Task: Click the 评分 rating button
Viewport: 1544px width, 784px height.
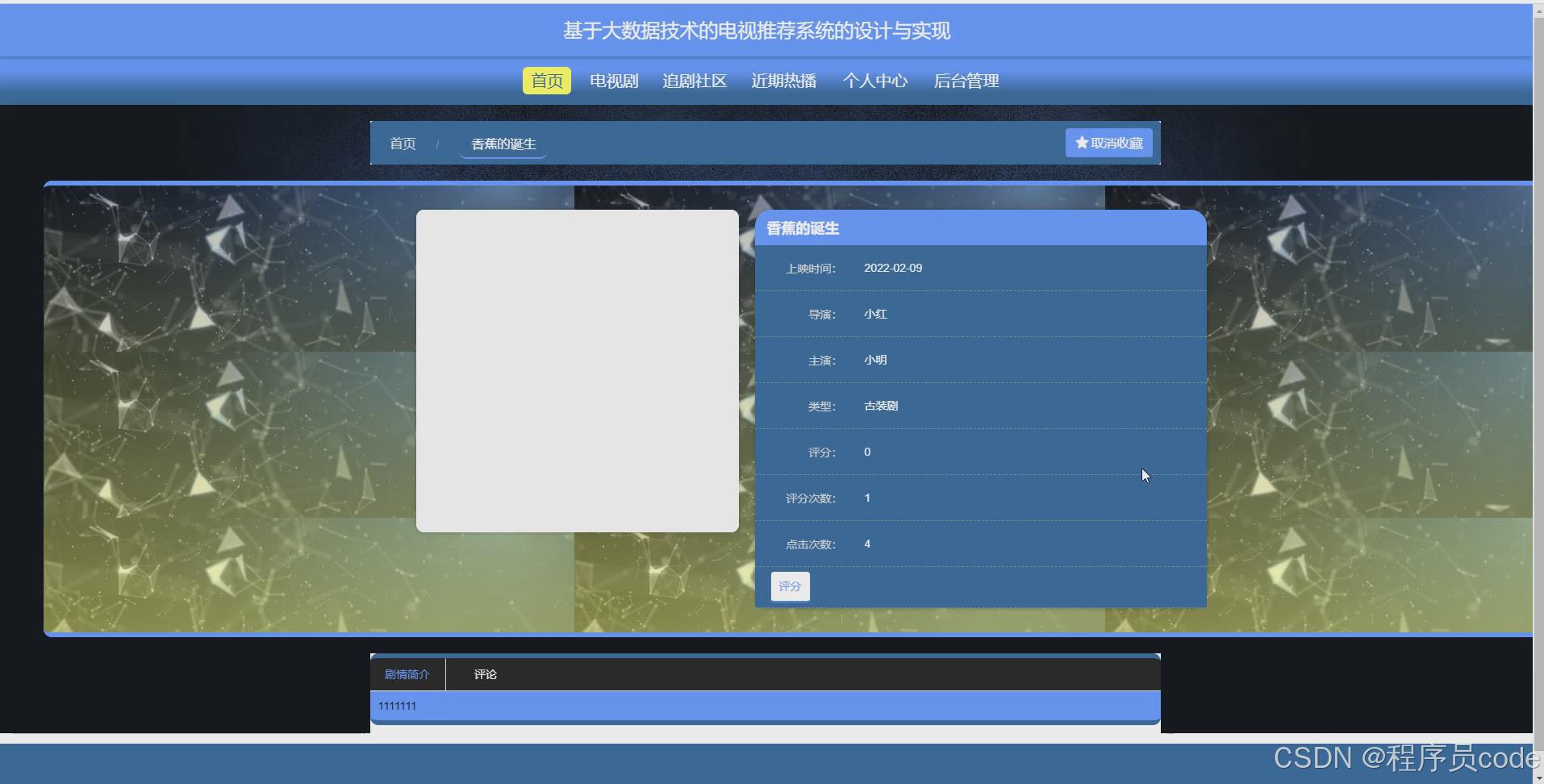Action: (790, 586)
